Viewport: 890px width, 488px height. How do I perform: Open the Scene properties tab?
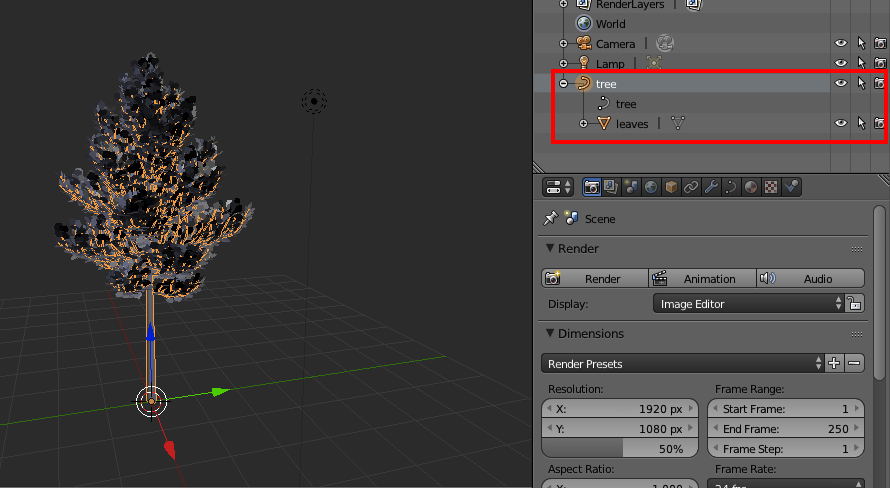pos(631,187)
